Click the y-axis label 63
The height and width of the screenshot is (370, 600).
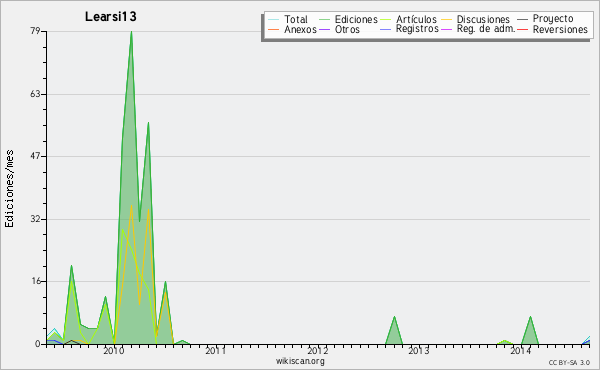35,94
